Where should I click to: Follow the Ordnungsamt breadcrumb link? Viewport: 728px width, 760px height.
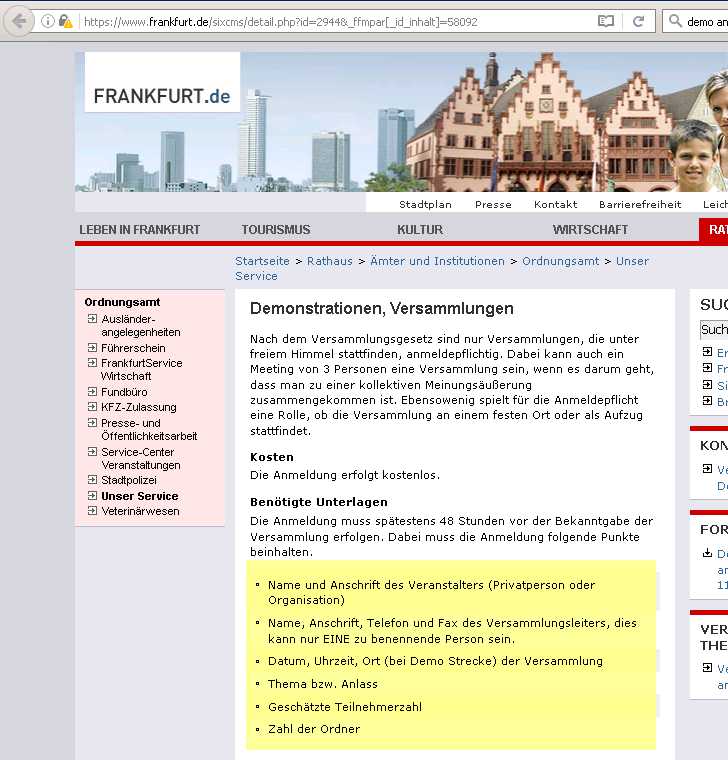tap(560, 261)
